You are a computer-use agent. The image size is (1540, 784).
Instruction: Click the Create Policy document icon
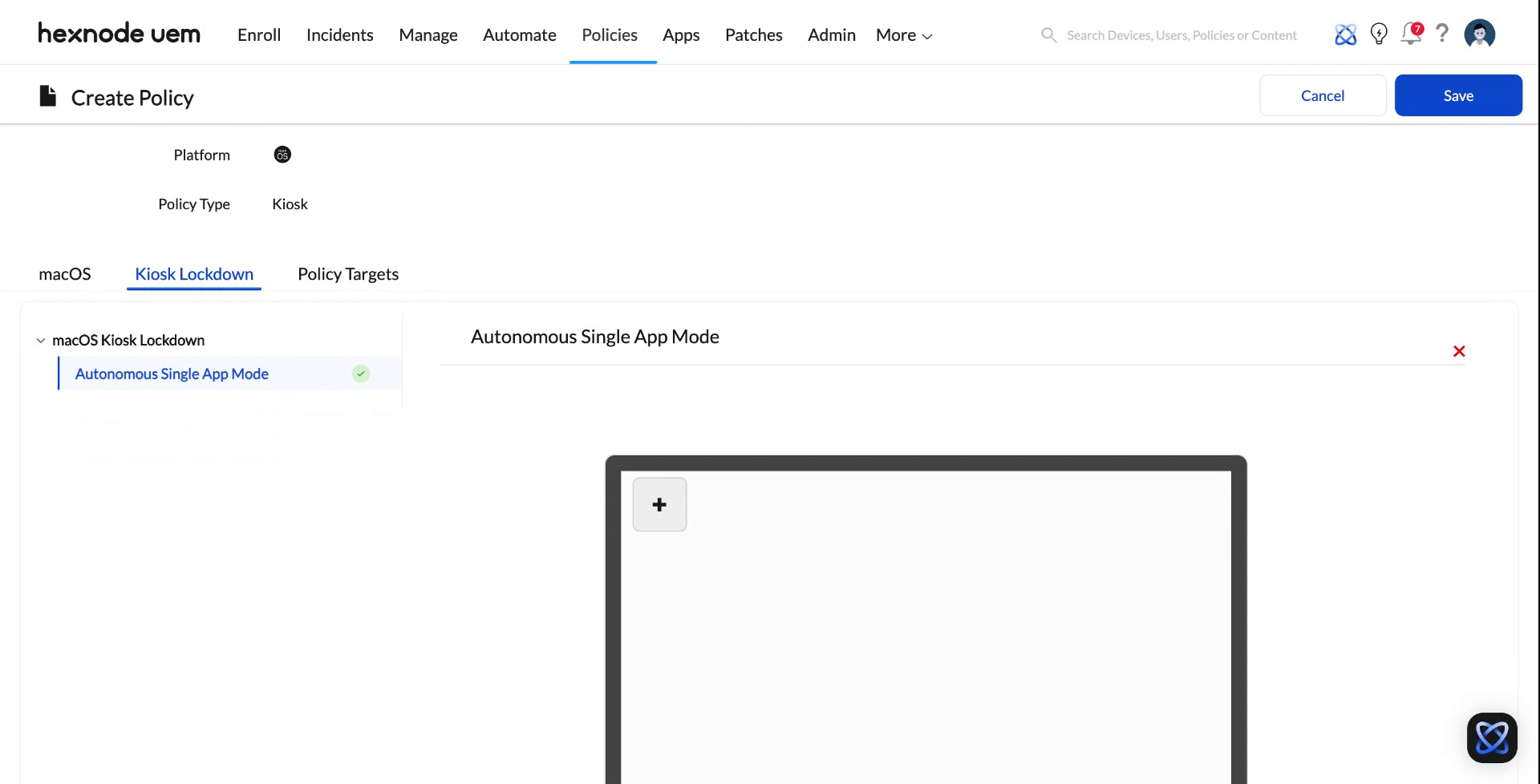(47, 95)
